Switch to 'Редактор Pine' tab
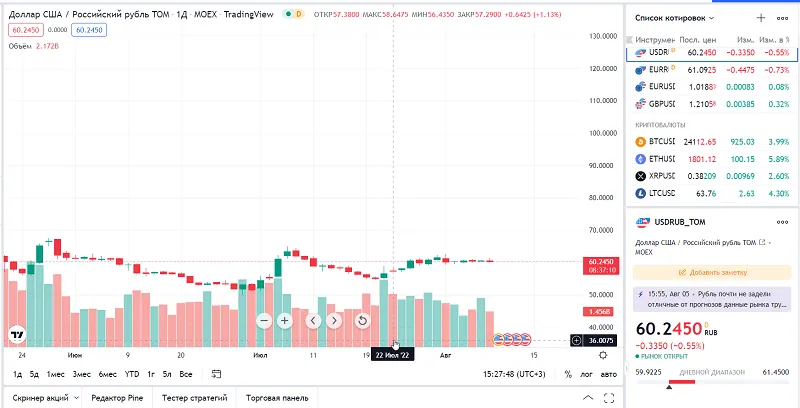The width and height of the screenshot is (800, 408). point(117,398)
